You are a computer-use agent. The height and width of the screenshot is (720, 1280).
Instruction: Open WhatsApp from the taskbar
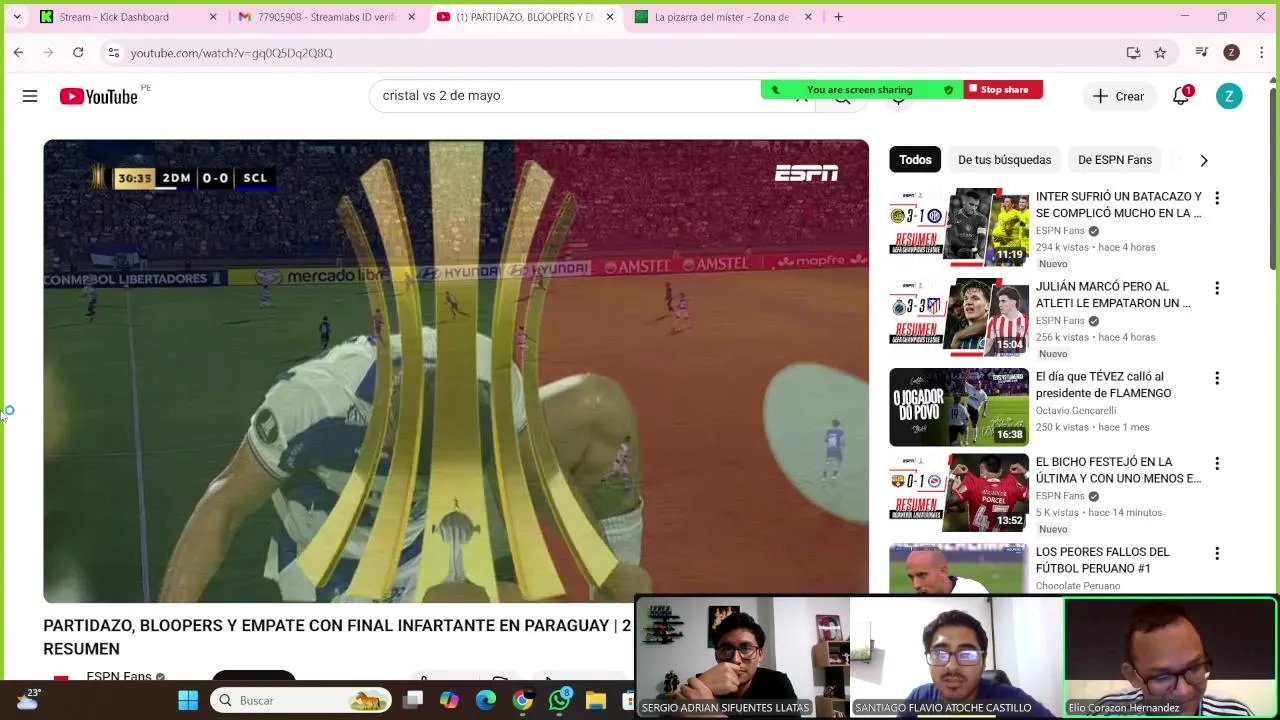tap(560, 700)
